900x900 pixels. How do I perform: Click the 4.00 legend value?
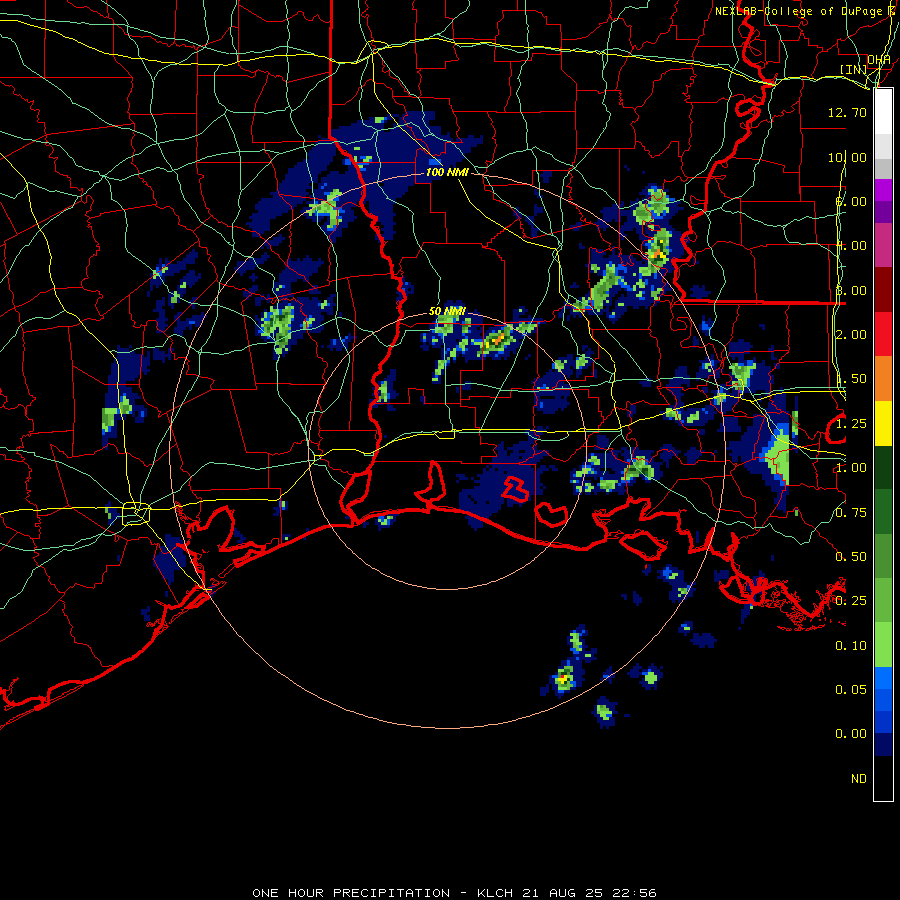pyautogui.click(x=851, y=246)
